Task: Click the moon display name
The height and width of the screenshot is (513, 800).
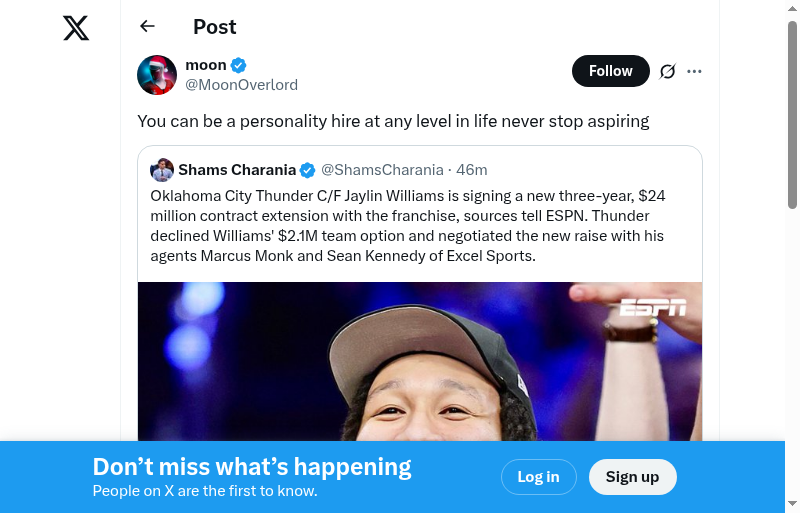Action: pyautogui.click(x=206, y=65)
